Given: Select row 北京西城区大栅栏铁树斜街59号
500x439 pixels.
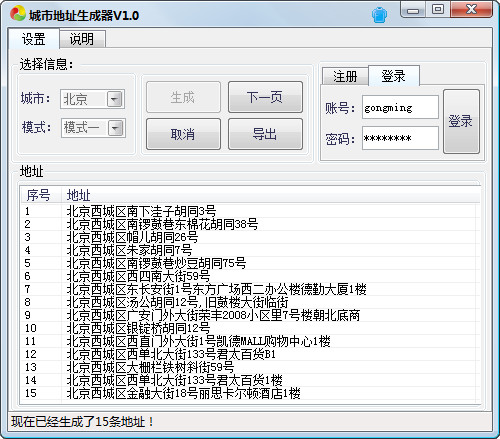Looking at the screenshot, I should pos(250,367).
